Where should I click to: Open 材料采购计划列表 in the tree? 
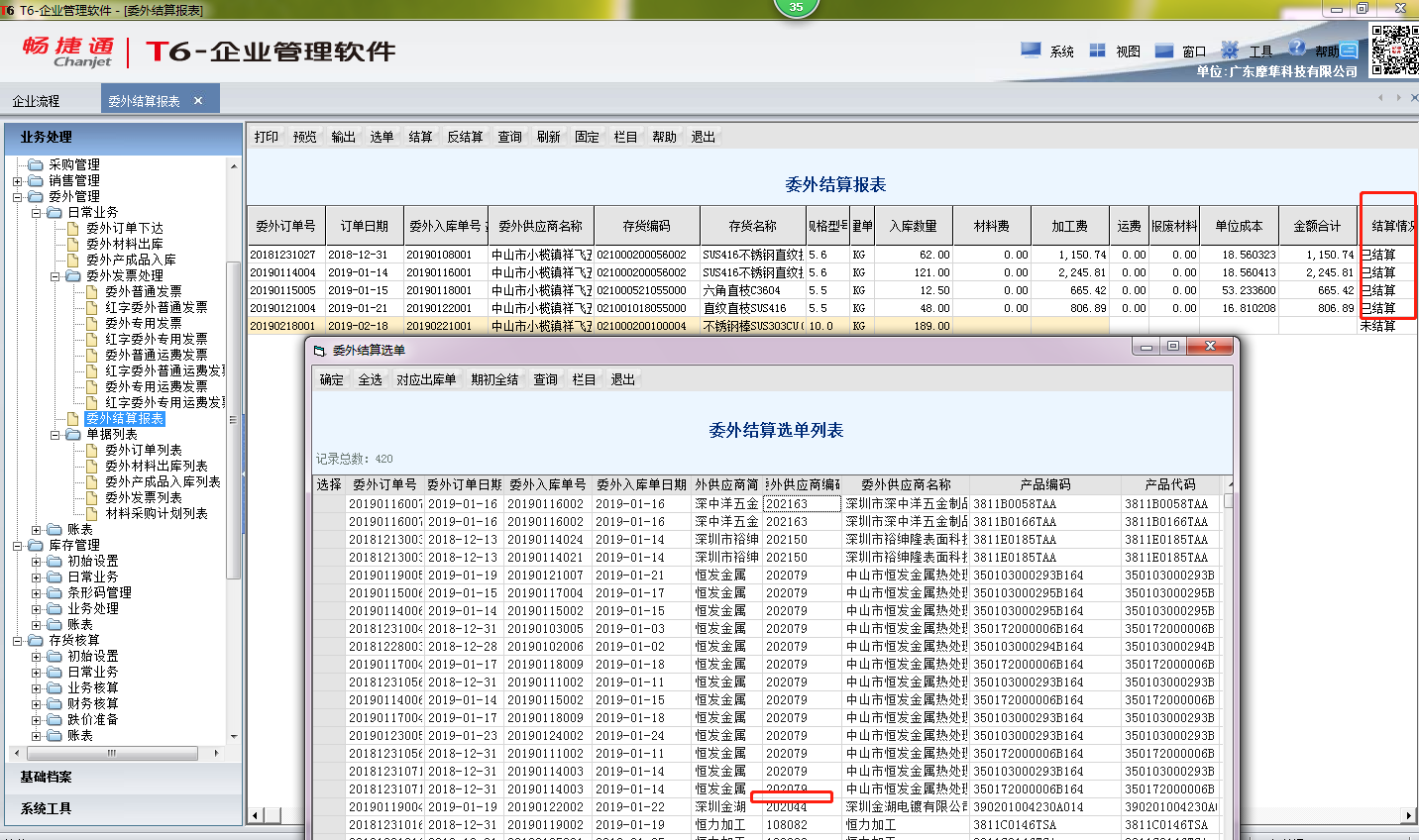[x=157, y=513]
